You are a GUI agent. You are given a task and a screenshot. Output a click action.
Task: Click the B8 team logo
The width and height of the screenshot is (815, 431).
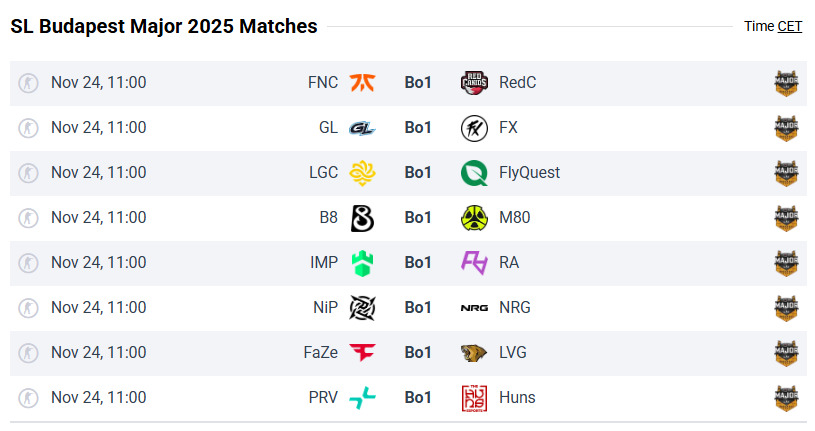[x=362, y=218]
